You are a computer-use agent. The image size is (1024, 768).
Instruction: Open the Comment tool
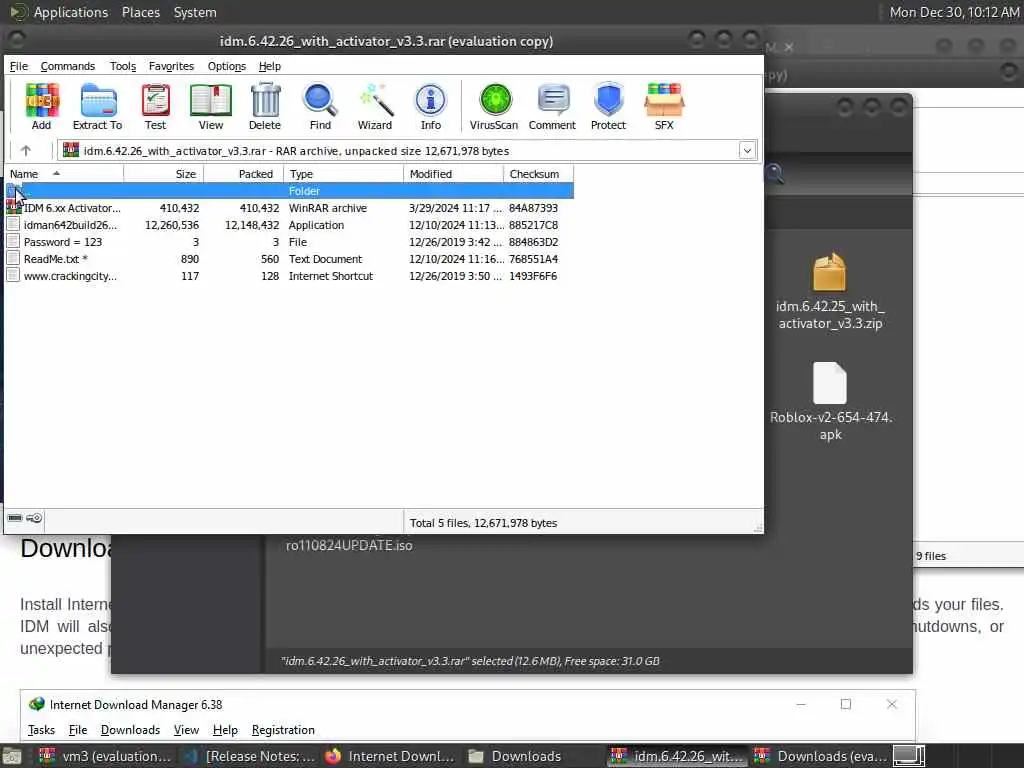pyautogui.click(x=552, y=106)
